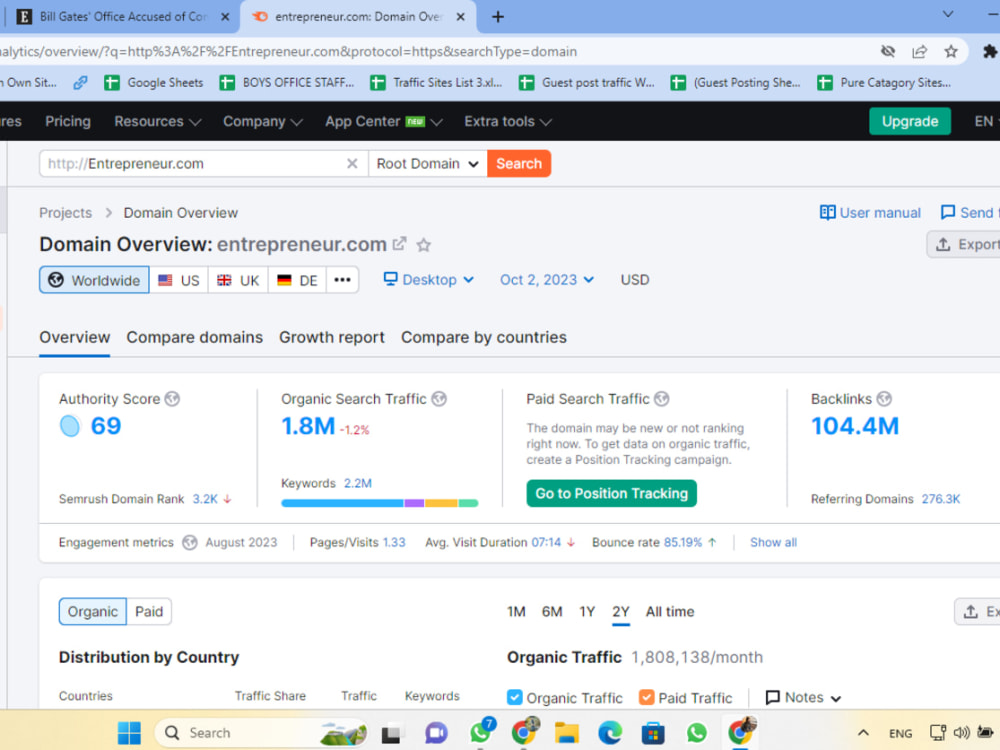The height and width of the screenshot is (750, 1000).
Task: Uncheck the Organic Traffic checkbox
Action: coord(514,698)
